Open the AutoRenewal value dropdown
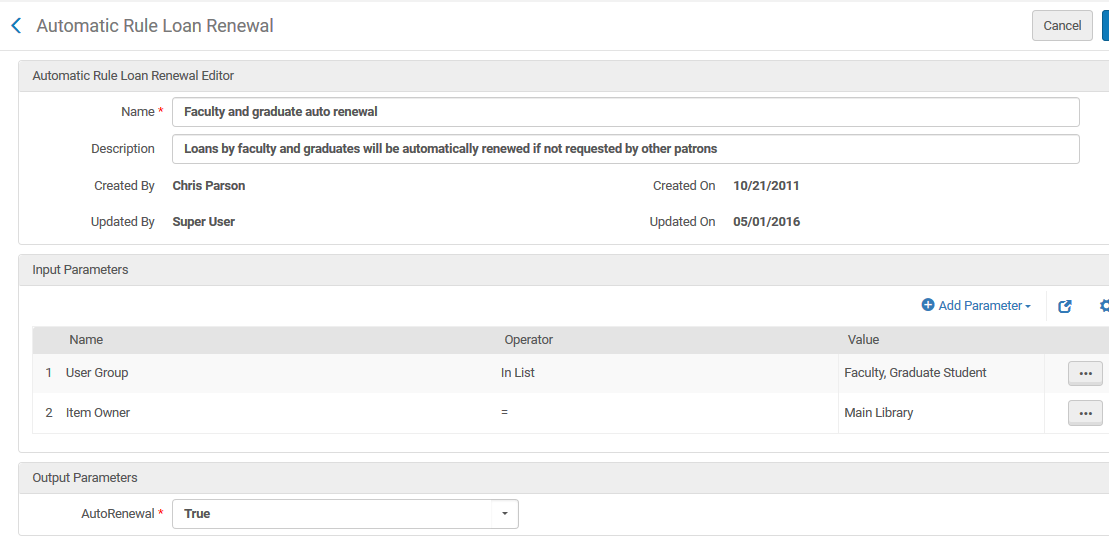The width and height of the screenshot is (1109, 542). pos(504,514)
